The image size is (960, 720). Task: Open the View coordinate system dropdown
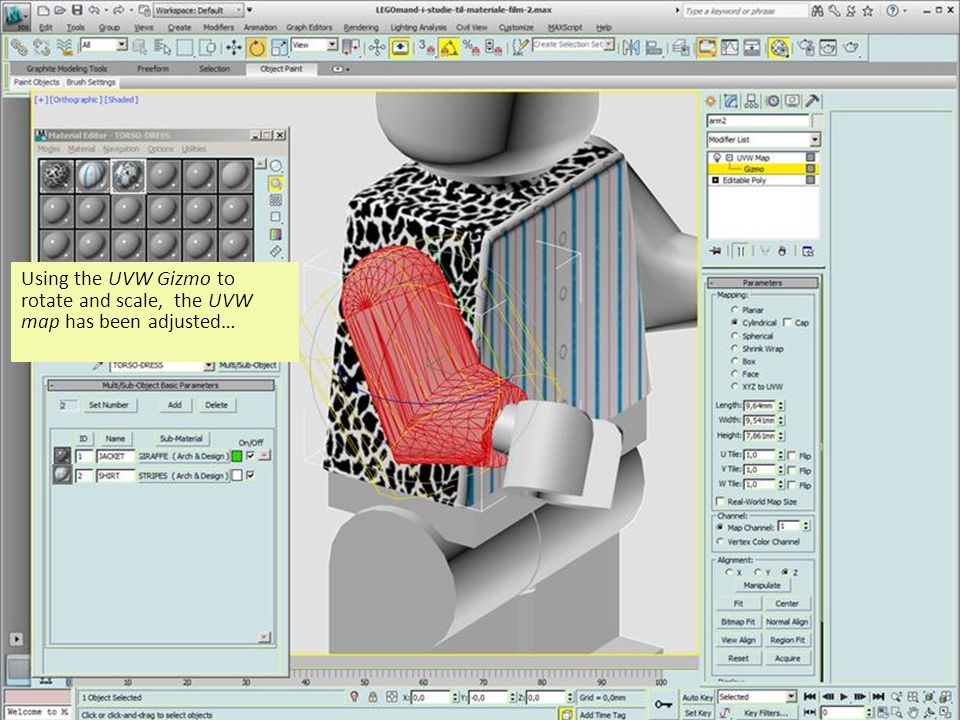click(332, 45)
